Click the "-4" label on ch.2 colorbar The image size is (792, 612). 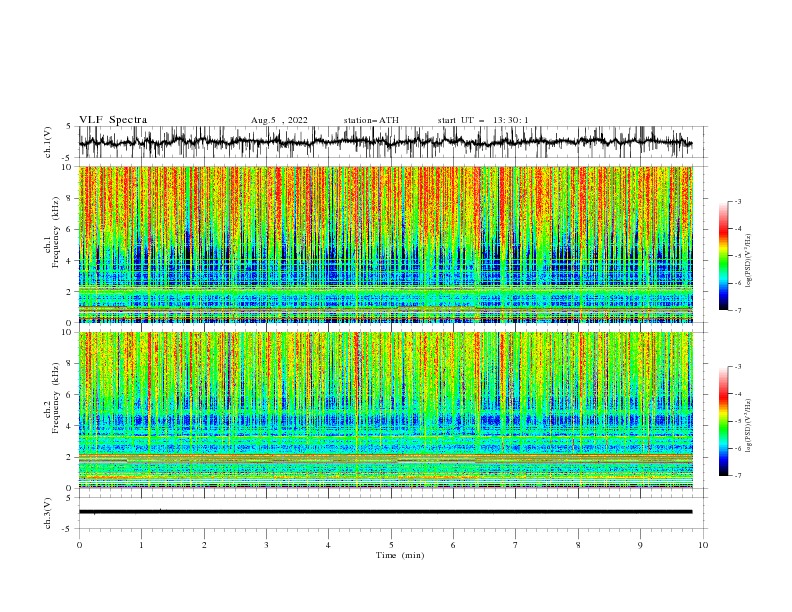738,394
